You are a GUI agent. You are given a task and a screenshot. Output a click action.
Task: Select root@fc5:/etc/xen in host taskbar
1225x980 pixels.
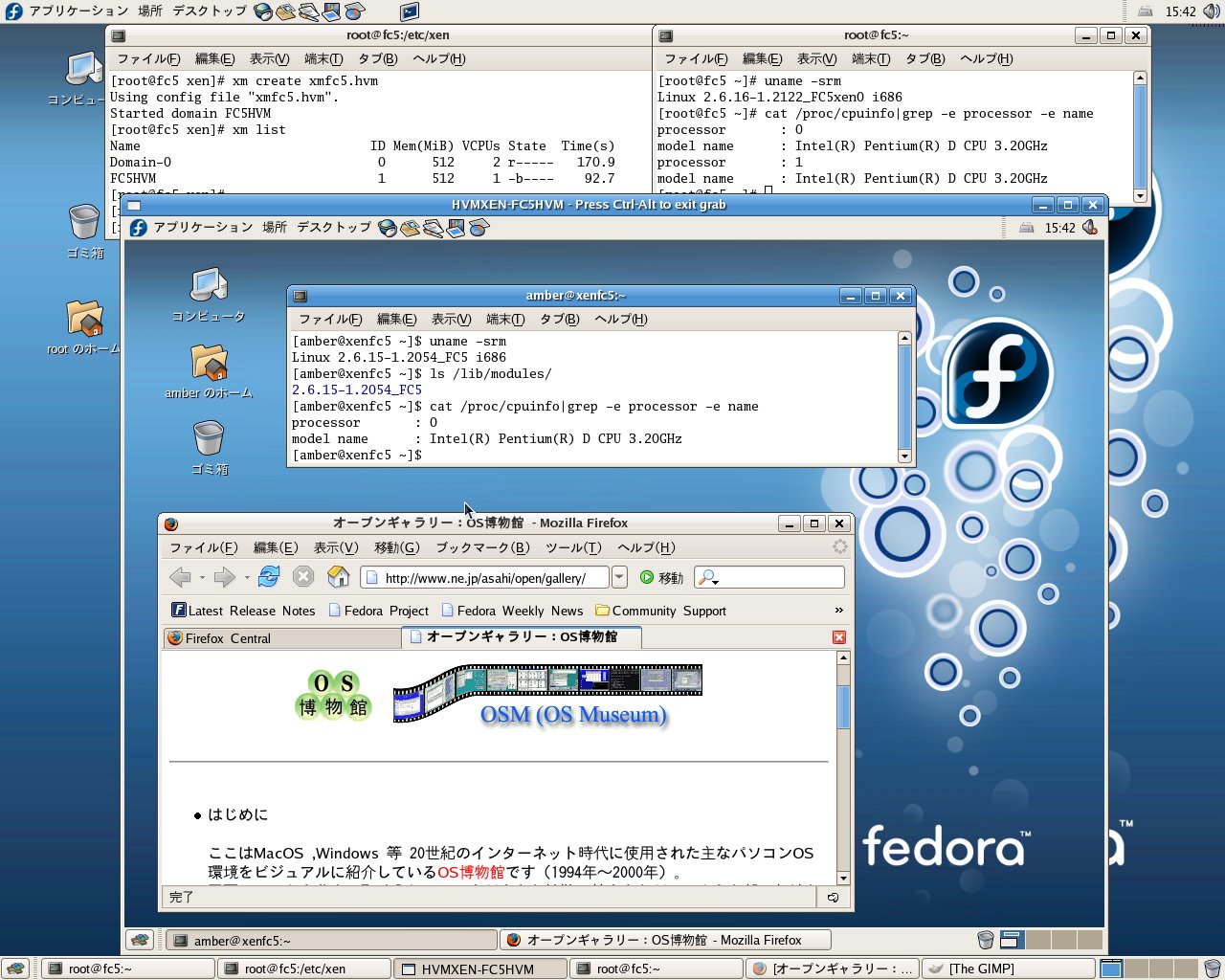[x=304, y=969]
